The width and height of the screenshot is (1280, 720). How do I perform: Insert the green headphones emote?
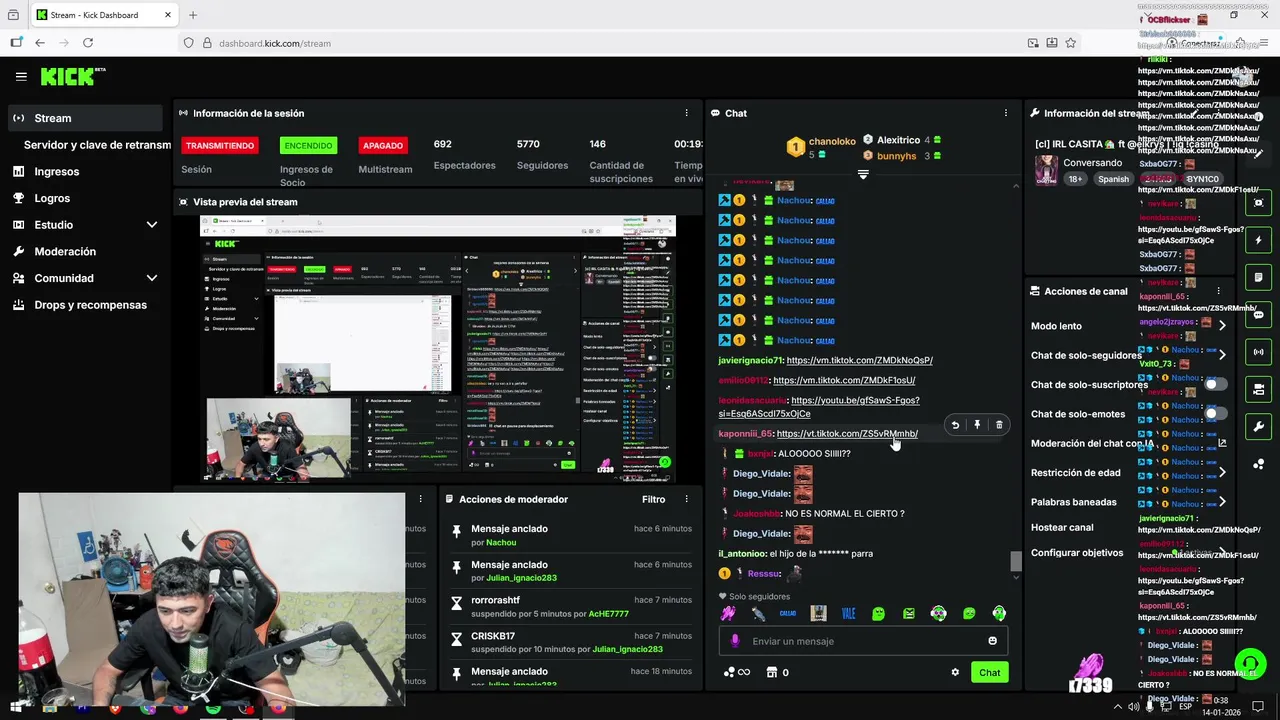999,613
